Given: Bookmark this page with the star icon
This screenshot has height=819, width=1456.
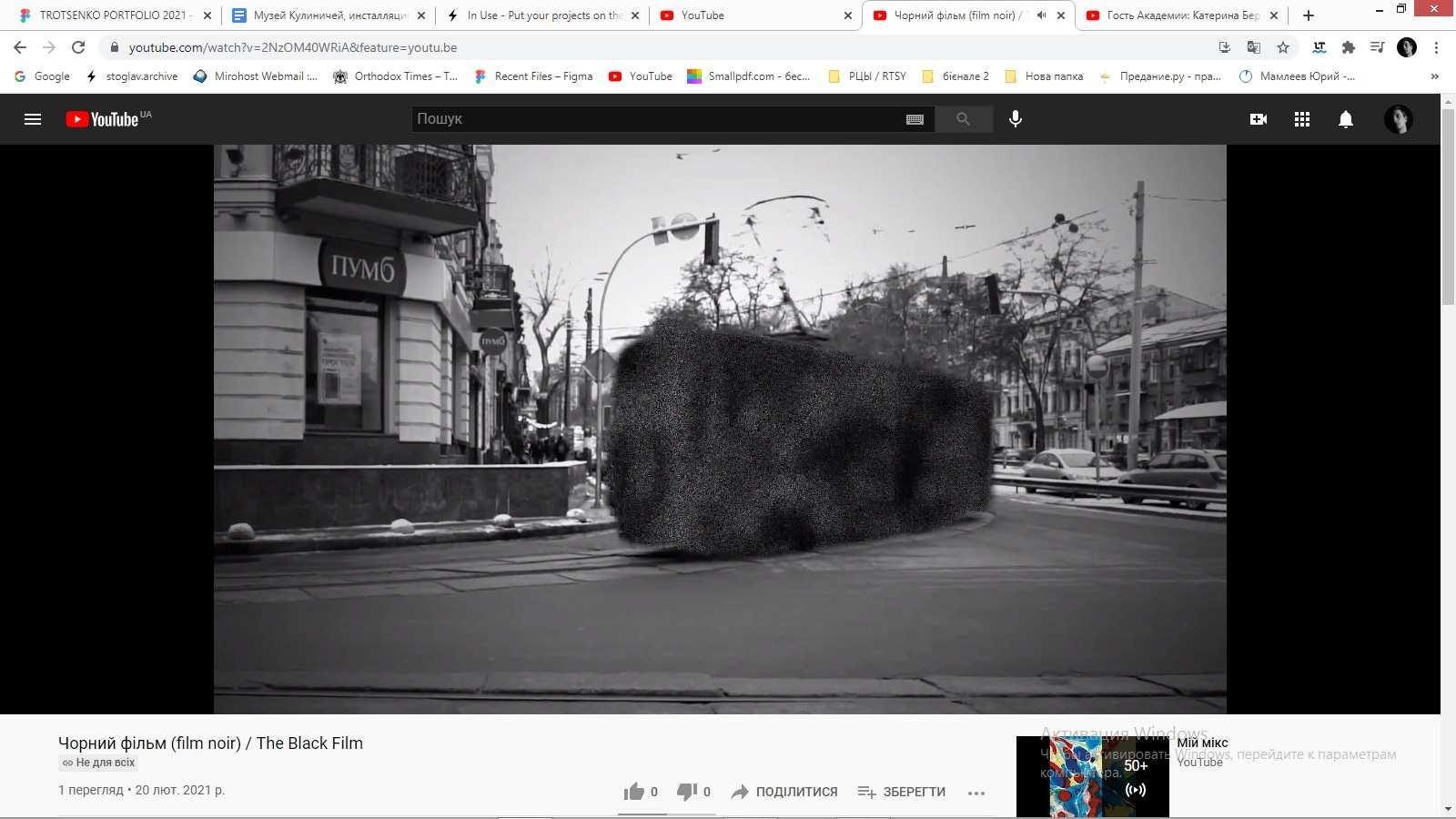Looking at the screenshot, I should [x=1283, y=47].
